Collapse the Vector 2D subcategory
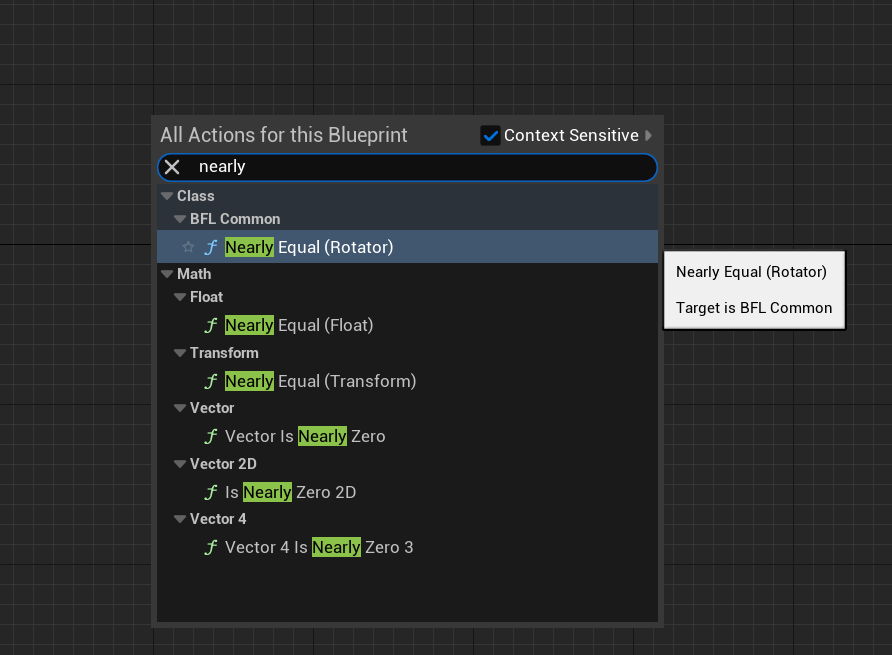Screen dimensions: 892x655 pos(180,464)
